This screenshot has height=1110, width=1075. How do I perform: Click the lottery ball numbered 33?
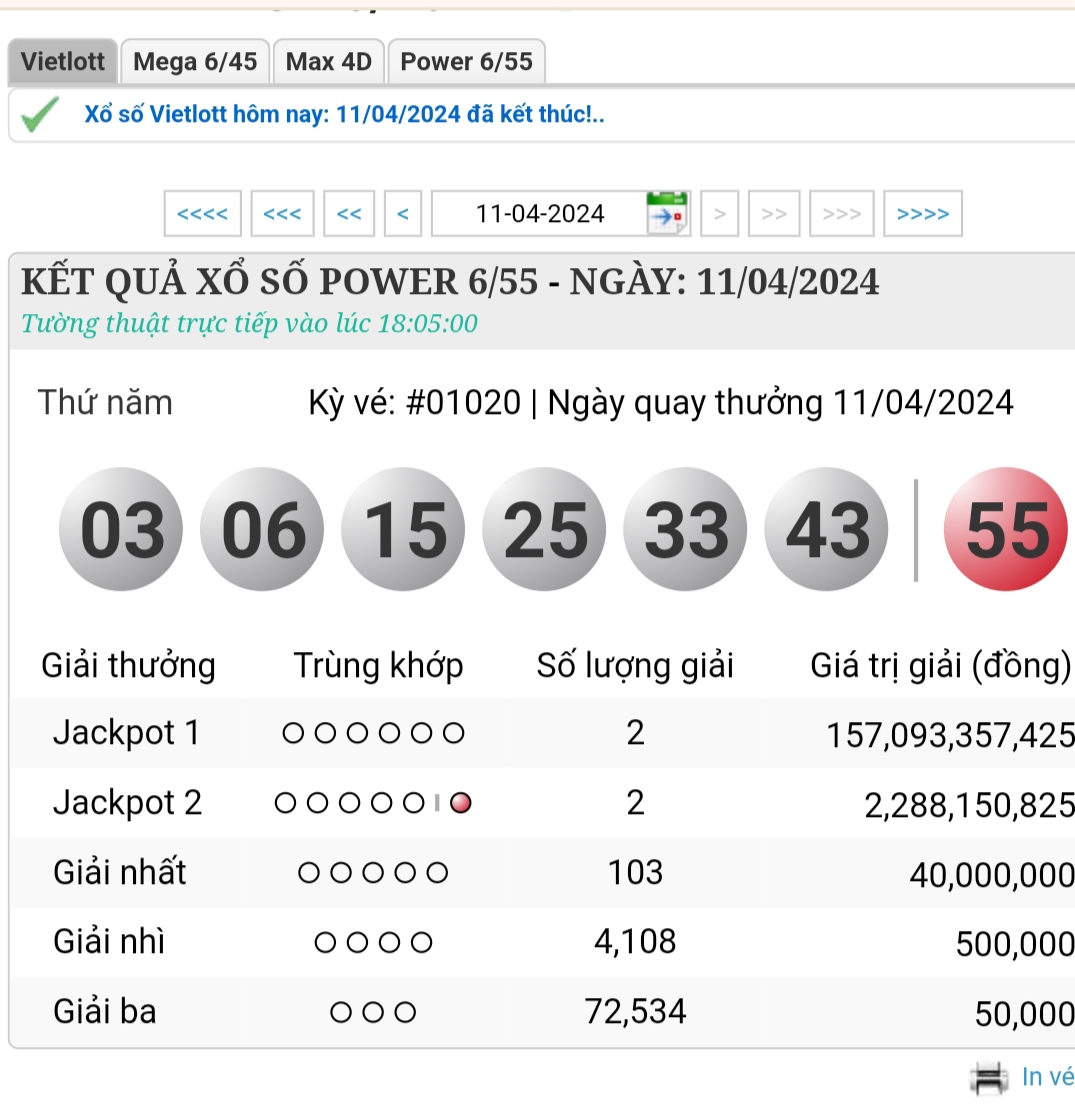(684, 529)
